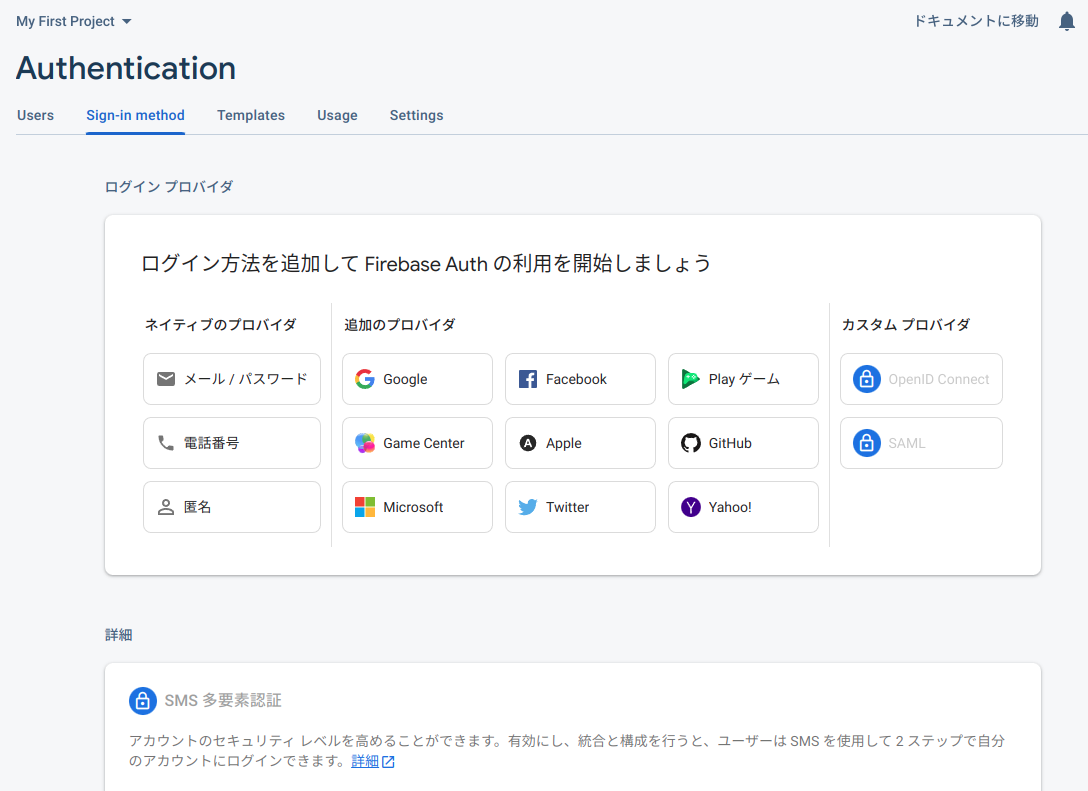1088x791 pixels.
Task: Click the Play Games logo icon
Action: tap(690, 379)
